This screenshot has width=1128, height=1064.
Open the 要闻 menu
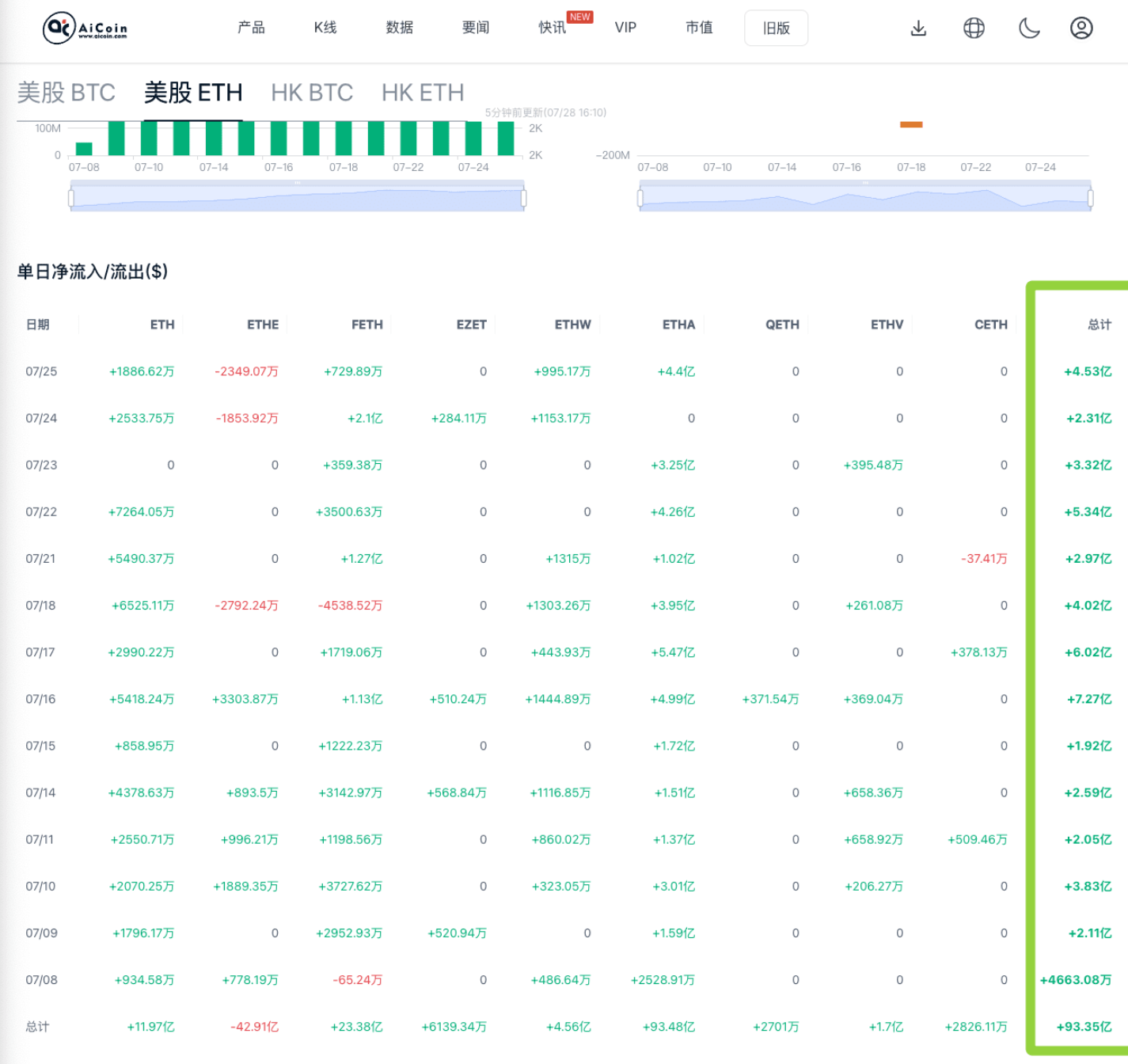pyautogui.click(x=476, y=28)
